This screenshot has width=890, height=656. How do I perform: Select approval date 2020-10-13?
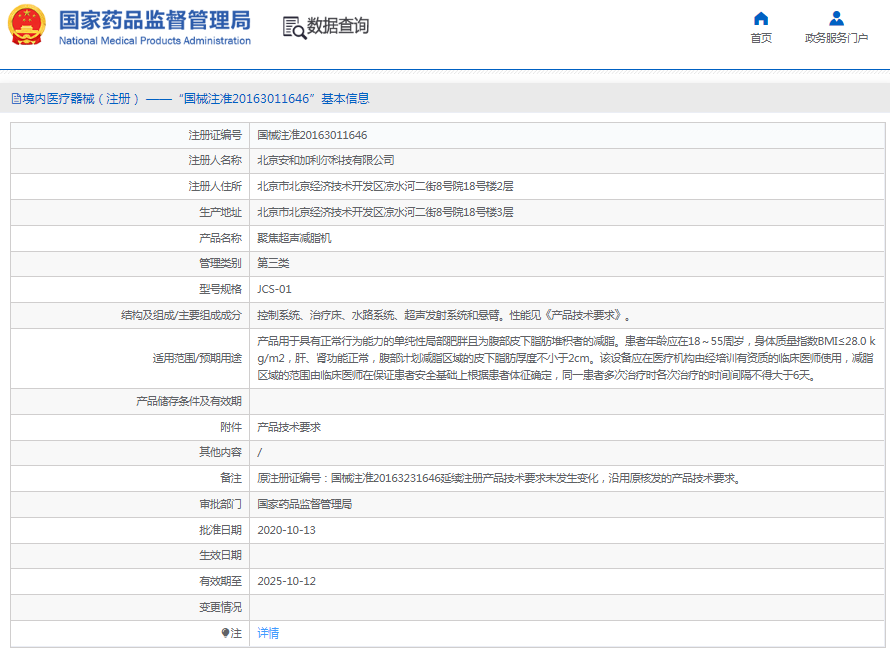[x=287, y=530]
